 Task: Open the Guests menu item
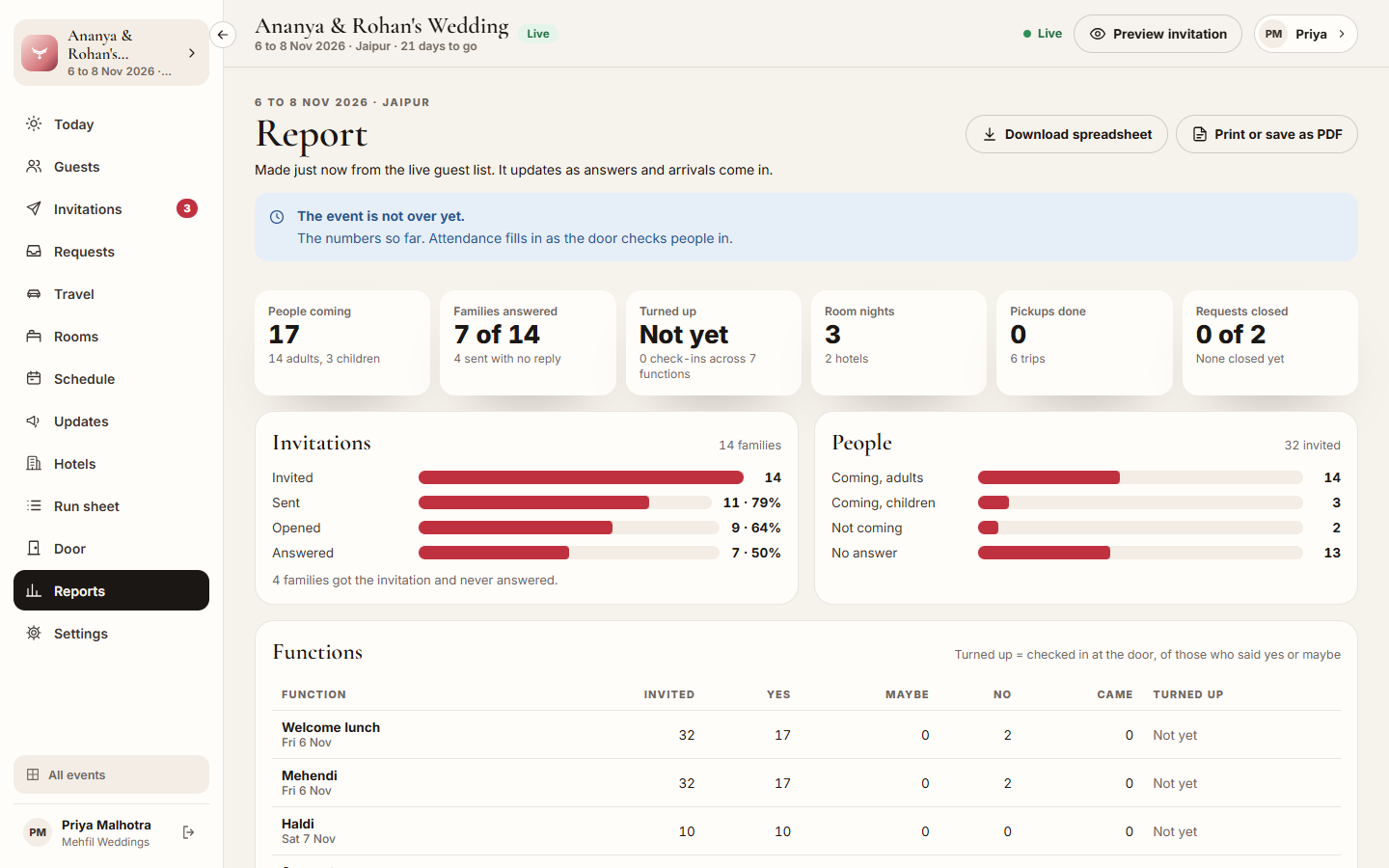[x=111, y=166]
